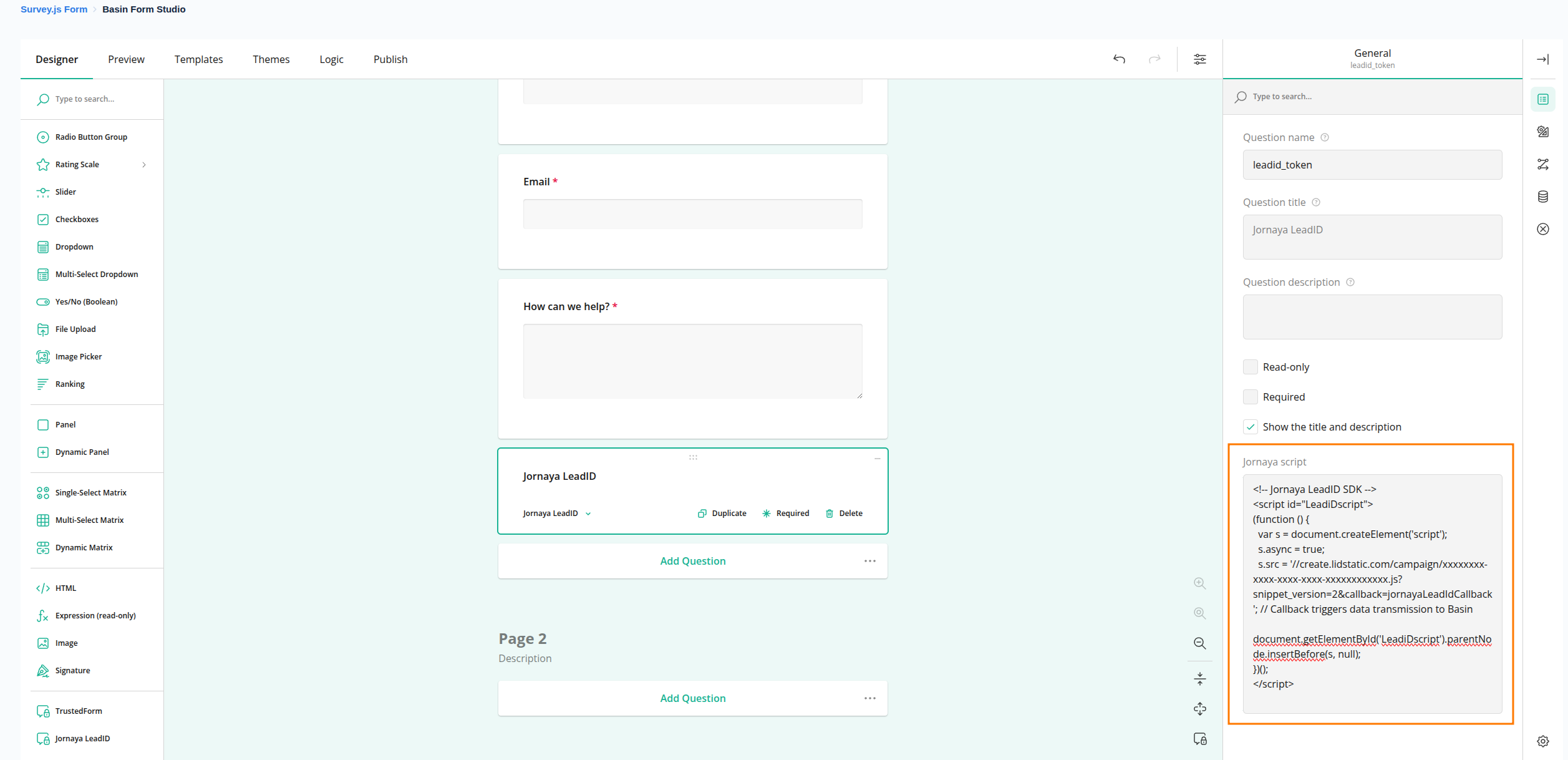Screen dimensions: 1568x760
Task: Click the property panel search field
Action: 1372,97
